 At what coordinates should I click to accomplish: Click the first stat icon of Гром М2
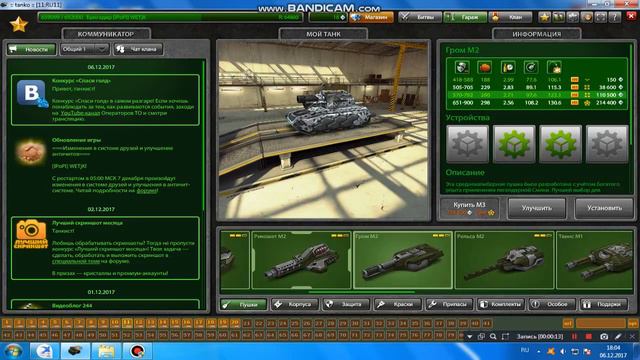tap(462, 67)
